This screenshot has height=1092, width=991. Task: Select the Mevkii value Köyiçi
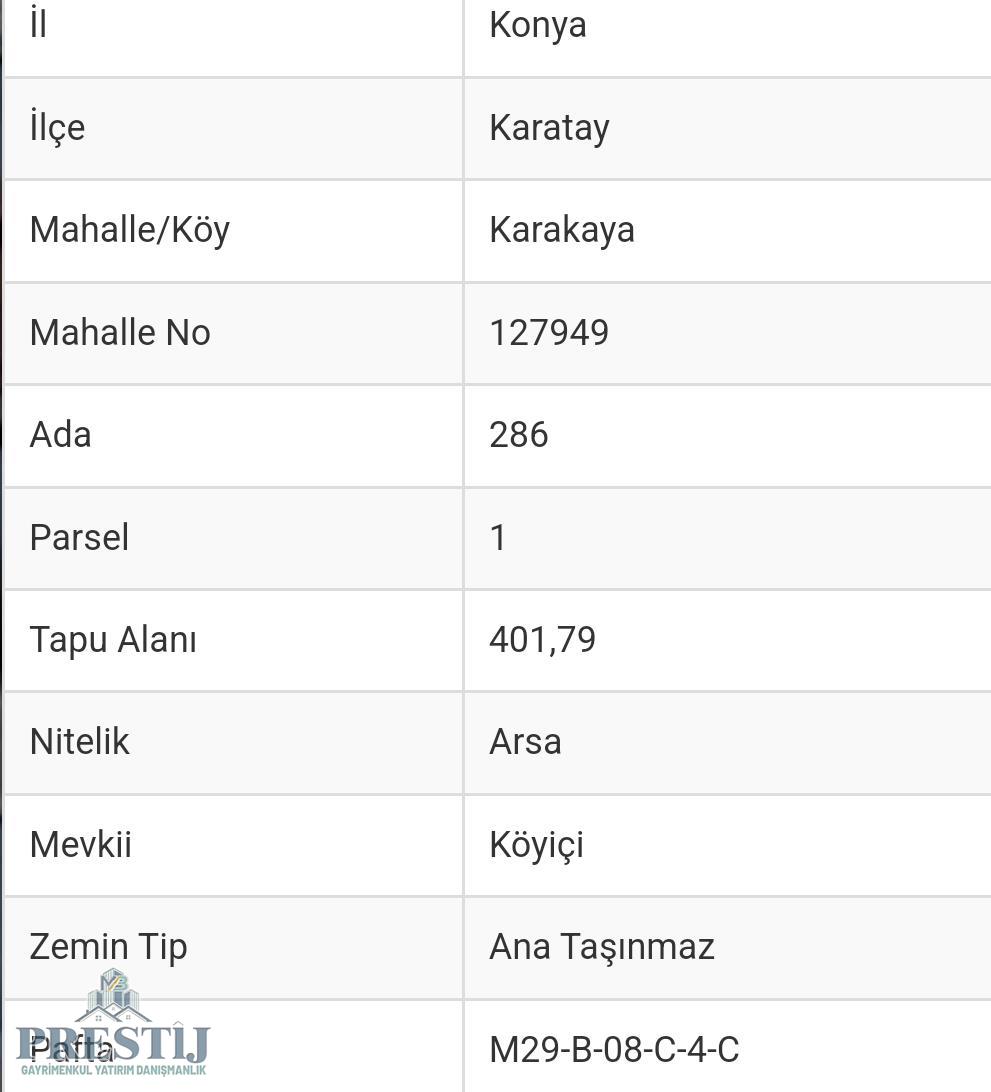click(536, 845)
